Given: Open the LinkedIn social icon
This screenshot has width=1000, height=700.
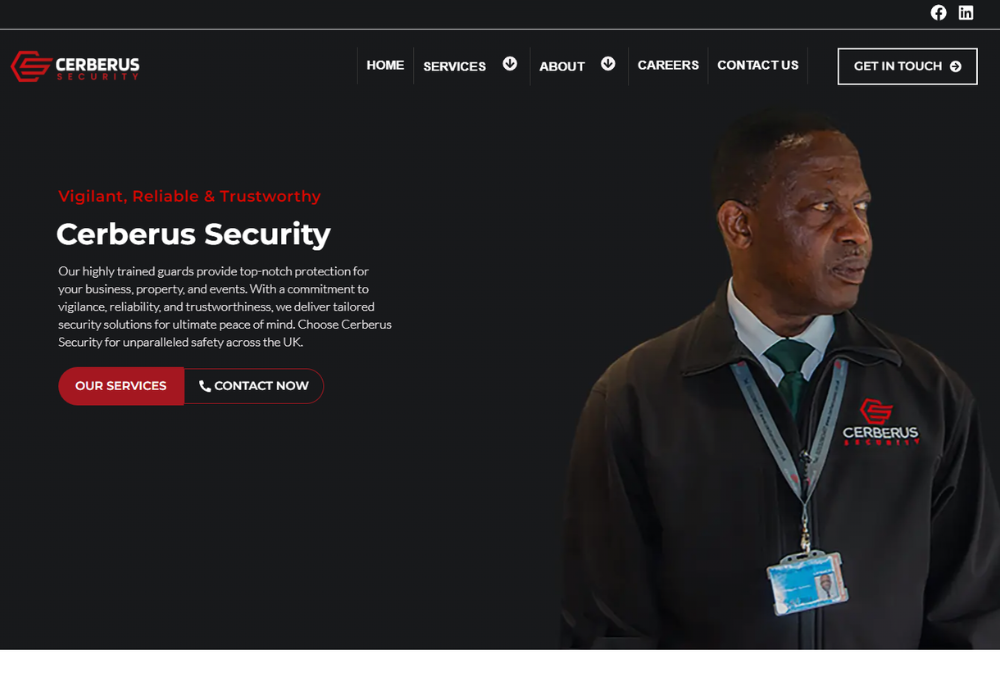Looking at the screenshot, I should point(966,13).
